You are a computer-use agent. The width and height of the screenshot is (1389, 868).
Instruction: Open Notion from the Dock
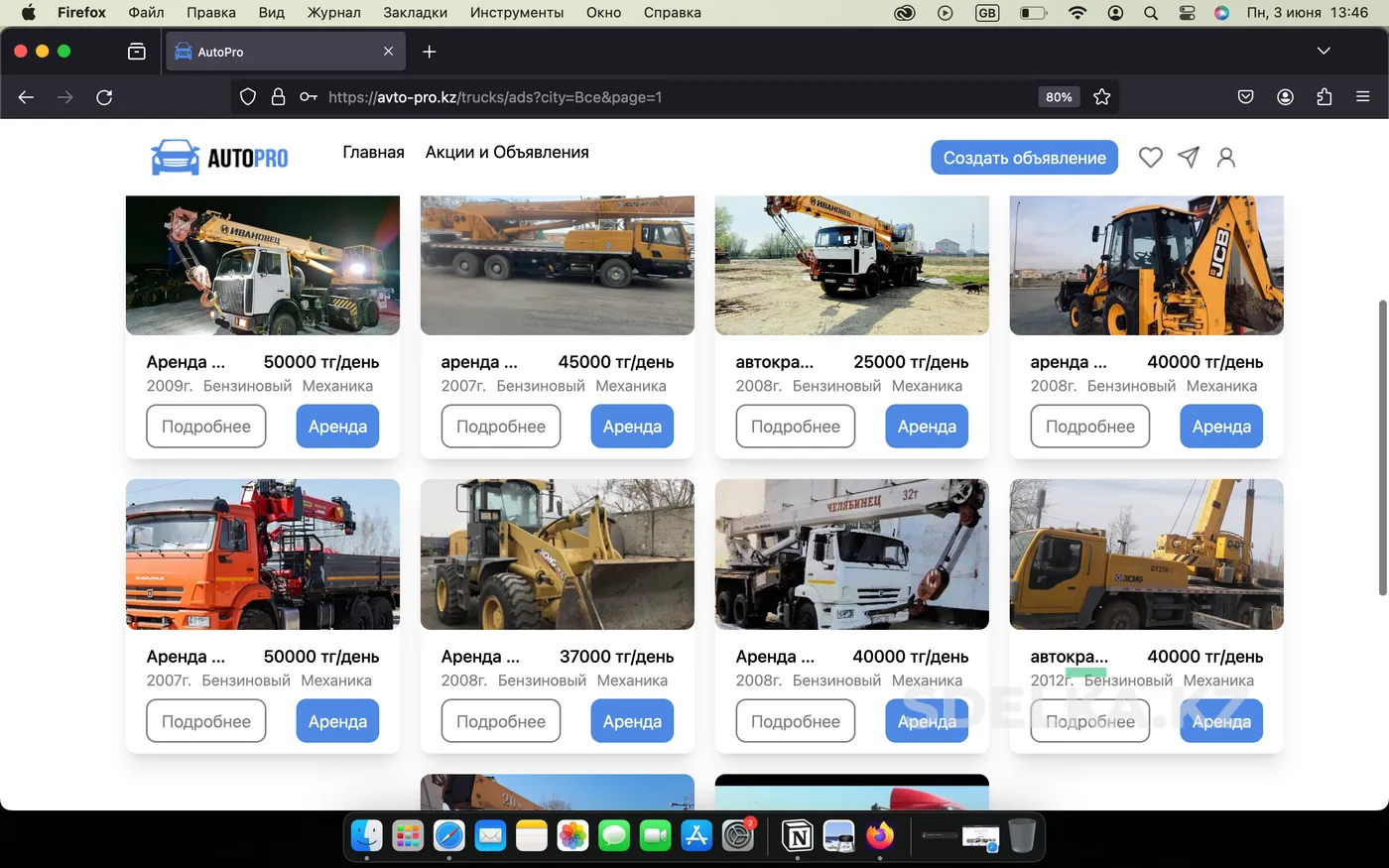[798, 836]
